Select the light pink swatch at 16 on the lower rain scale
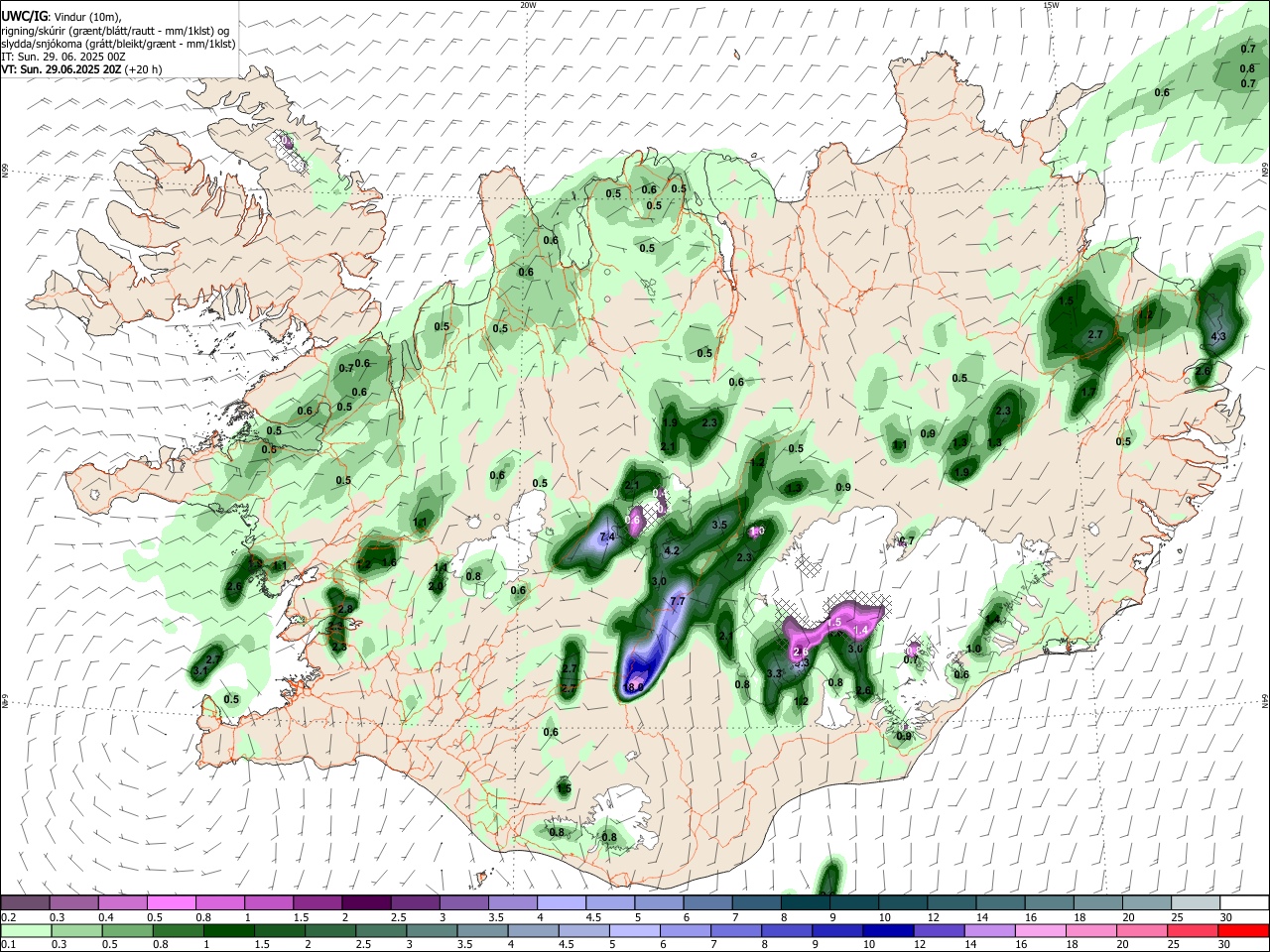The image size is (1270, 952). click(x=1041, y=930)
